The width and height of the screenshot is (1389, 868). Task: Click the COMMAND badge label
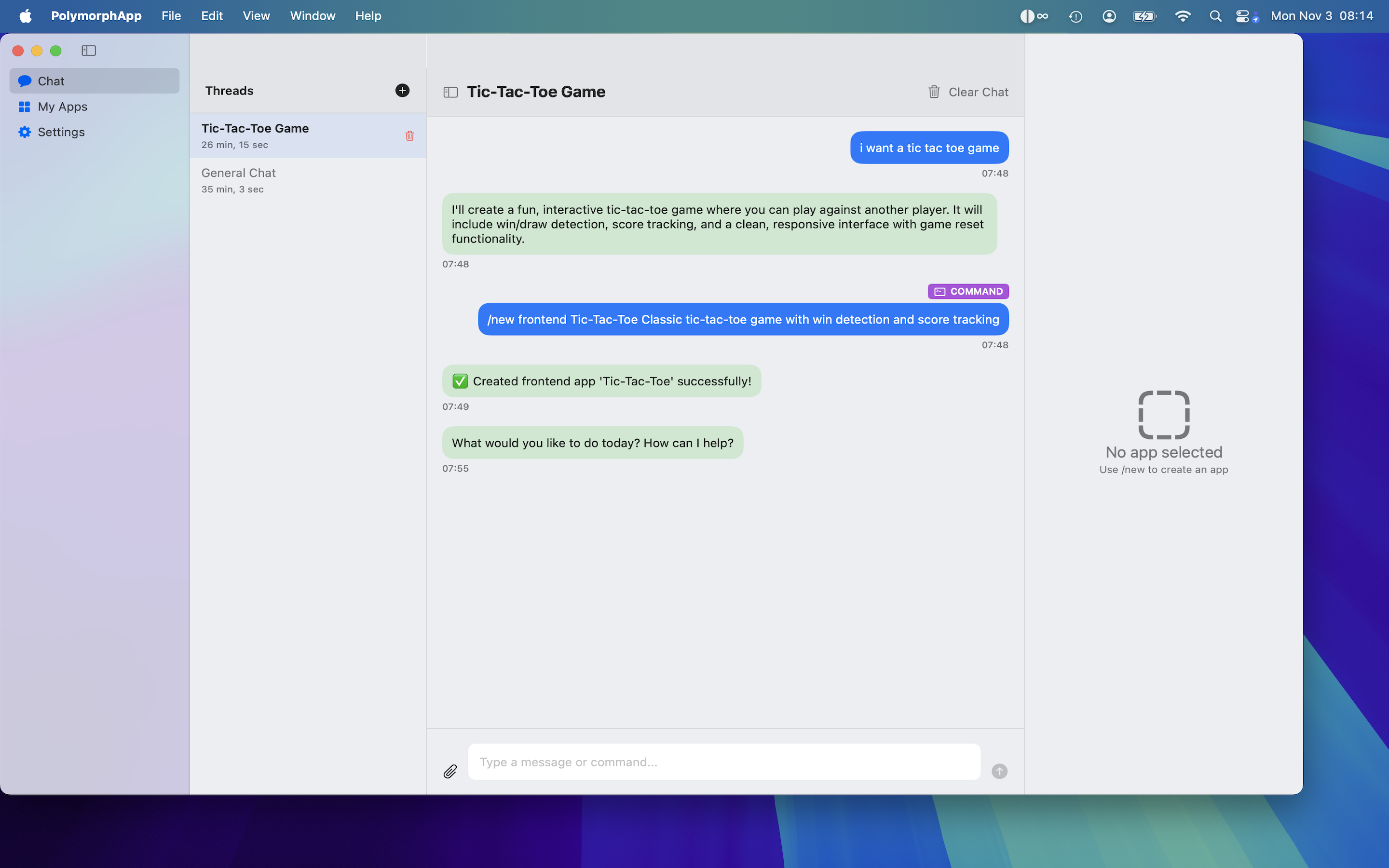[x=968, y=292]
